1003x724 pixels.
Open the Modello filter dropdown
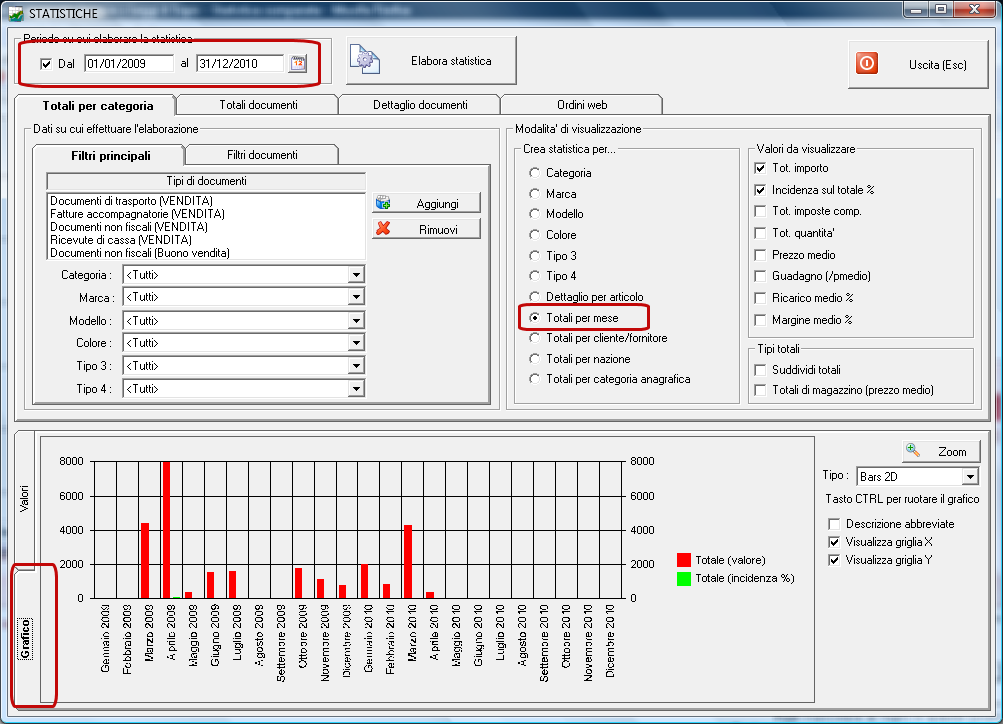point(356,320)
